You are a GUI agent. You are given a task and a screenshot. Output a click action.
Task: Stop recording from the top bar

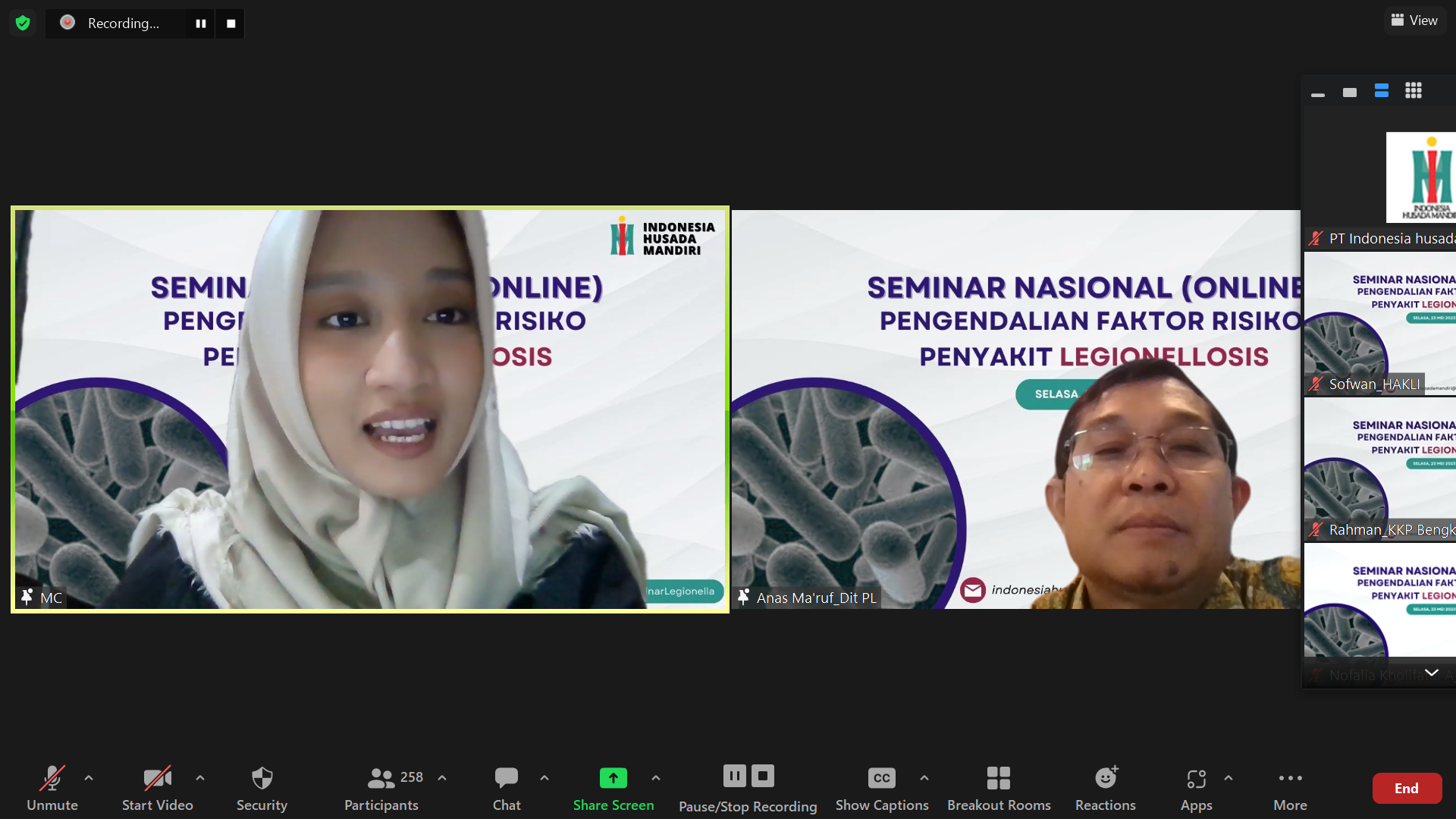[231, 24]
